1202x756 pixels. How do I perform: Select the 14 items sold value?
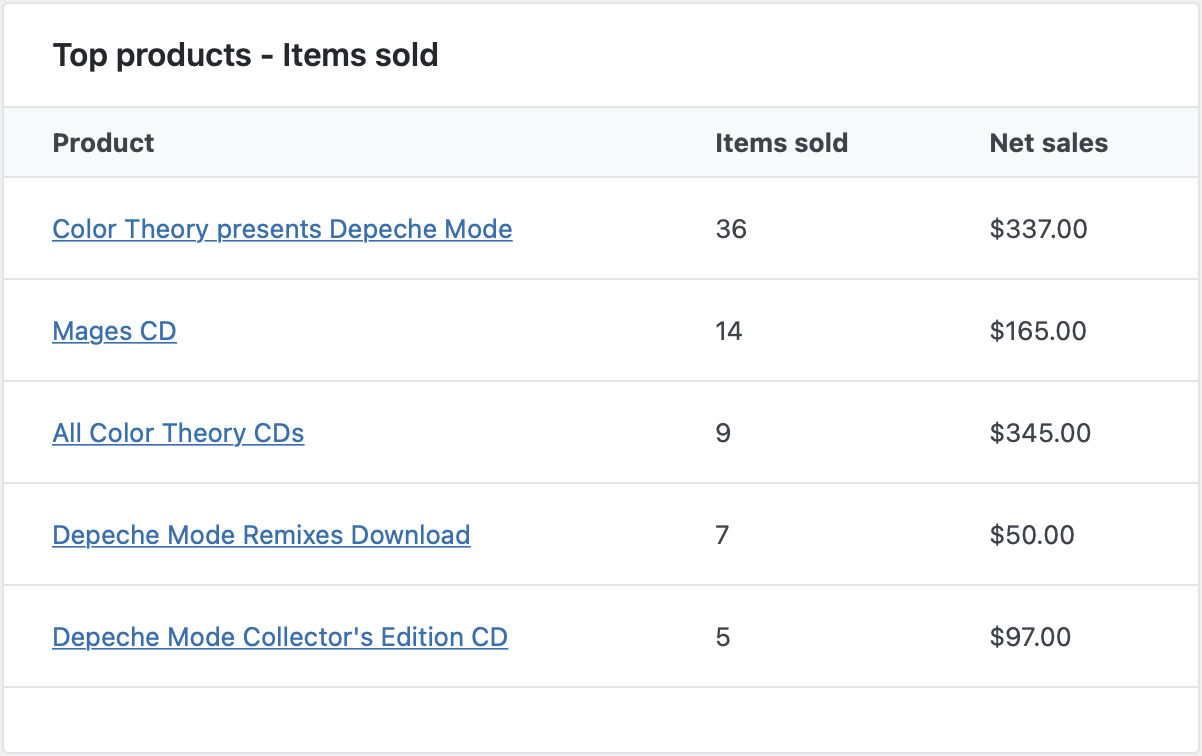click(x=729, y=331)
